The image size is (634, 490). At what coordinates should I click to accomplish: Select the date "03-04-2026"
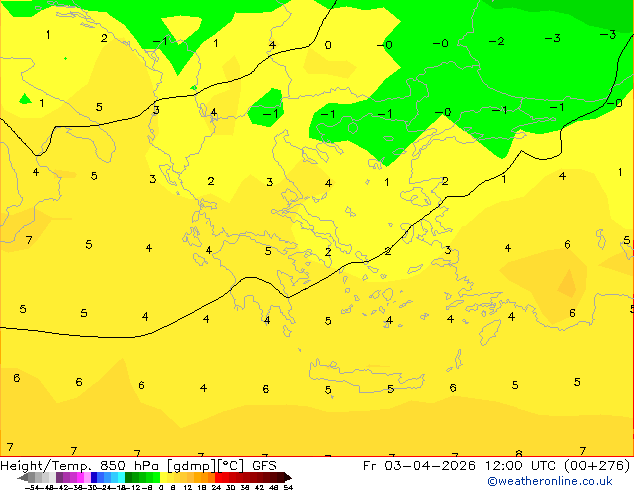click(x=430, y=466)
